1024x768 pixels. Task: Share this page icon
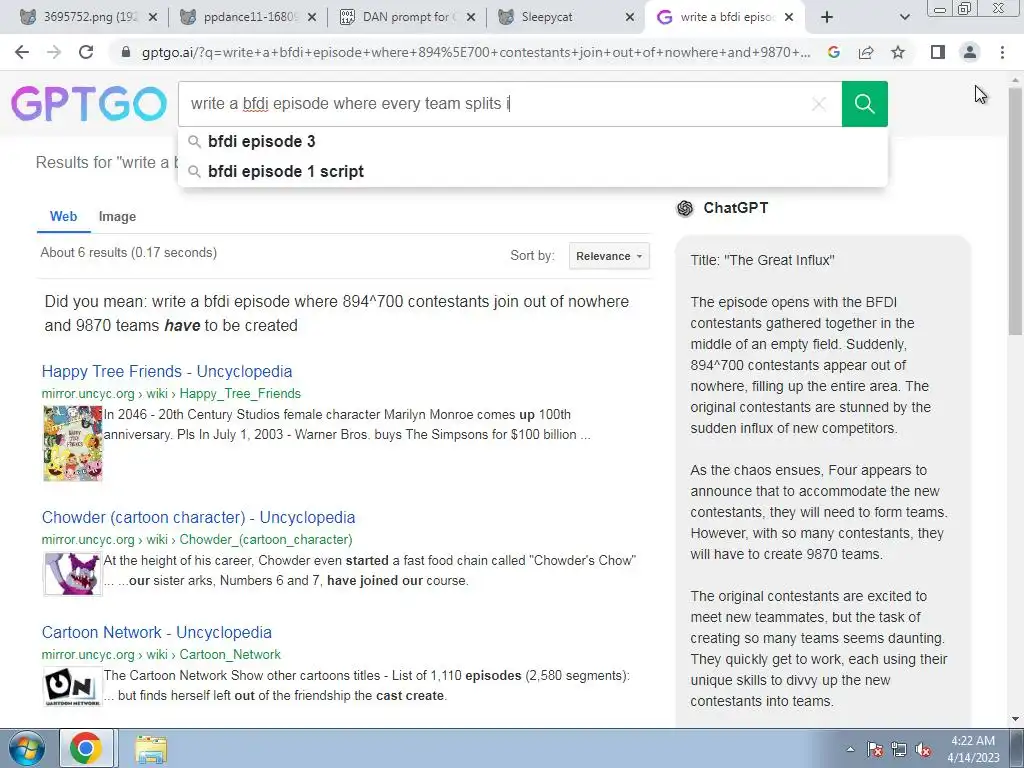[866, 52]
